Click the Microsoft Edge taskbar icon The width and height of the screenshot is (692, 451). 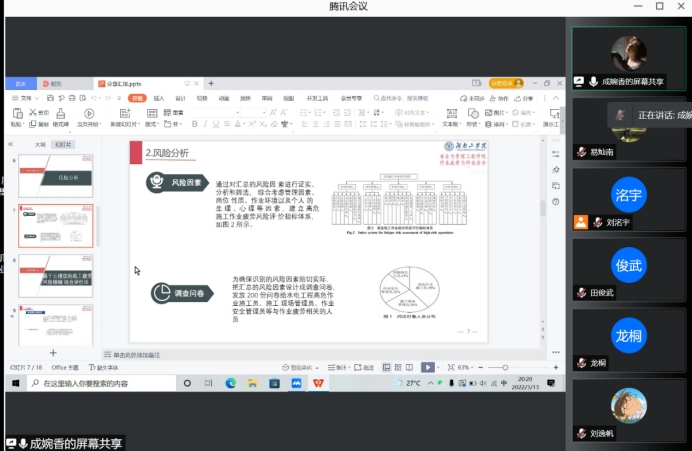(230, 383)
